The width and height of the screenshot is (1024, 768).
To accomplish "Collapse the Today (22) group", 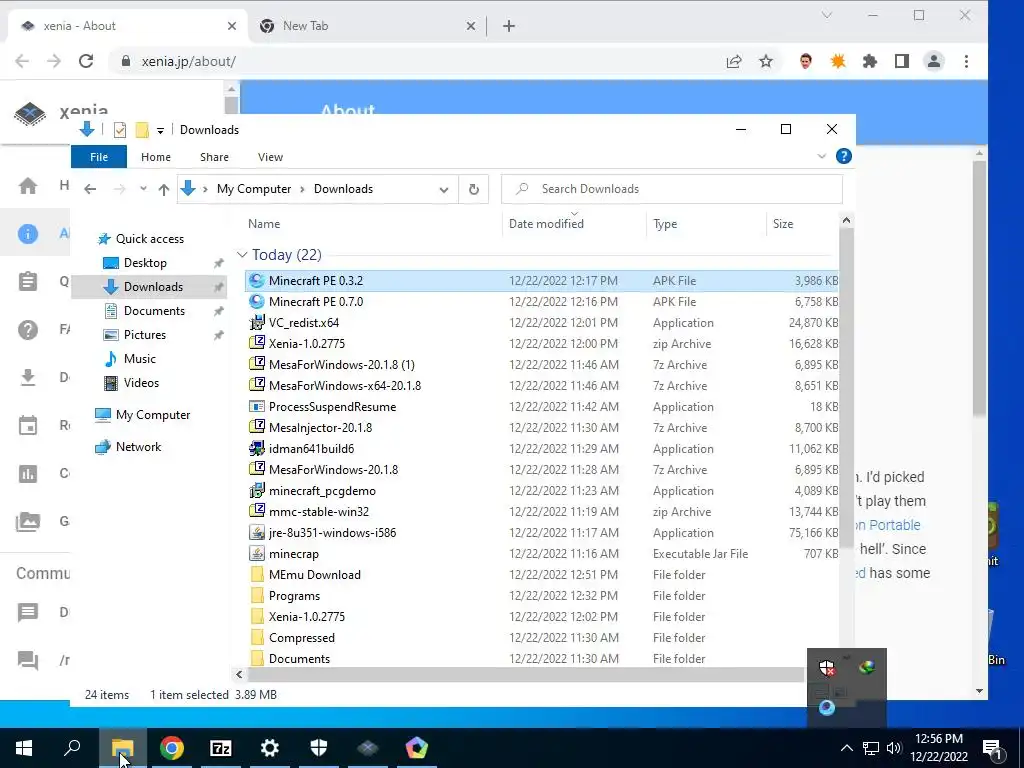I will tap(242, 255).
